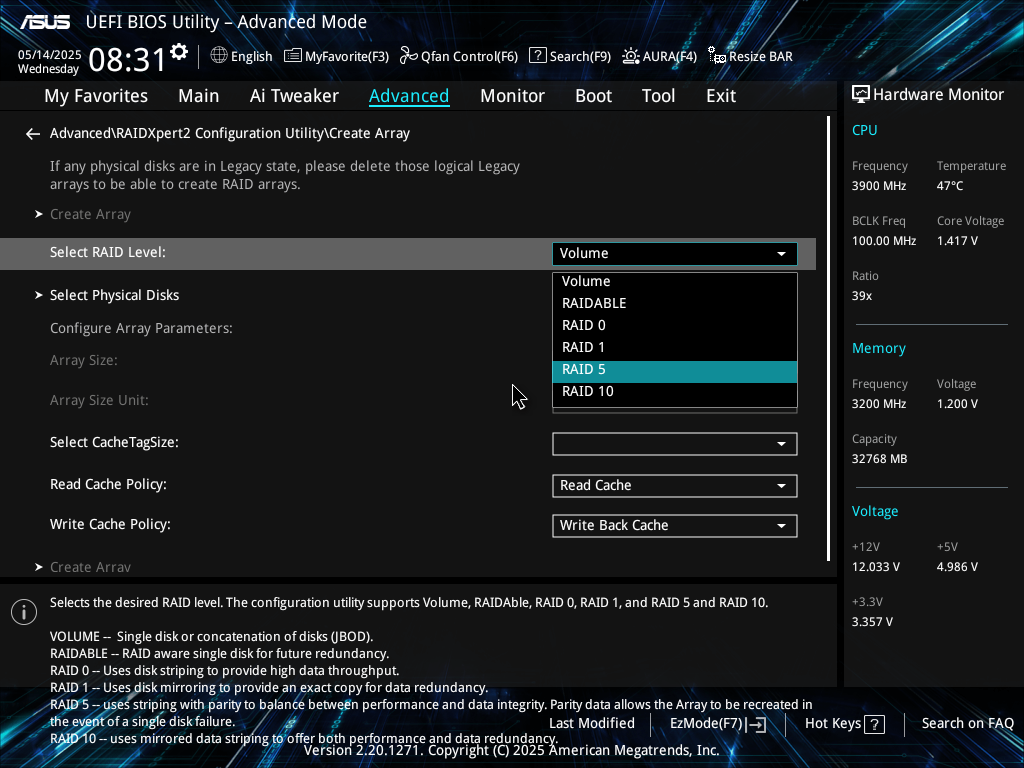Select RAID 10 option in the list
The width and height of the screenshot is (1024, 768).
(674, 392)
